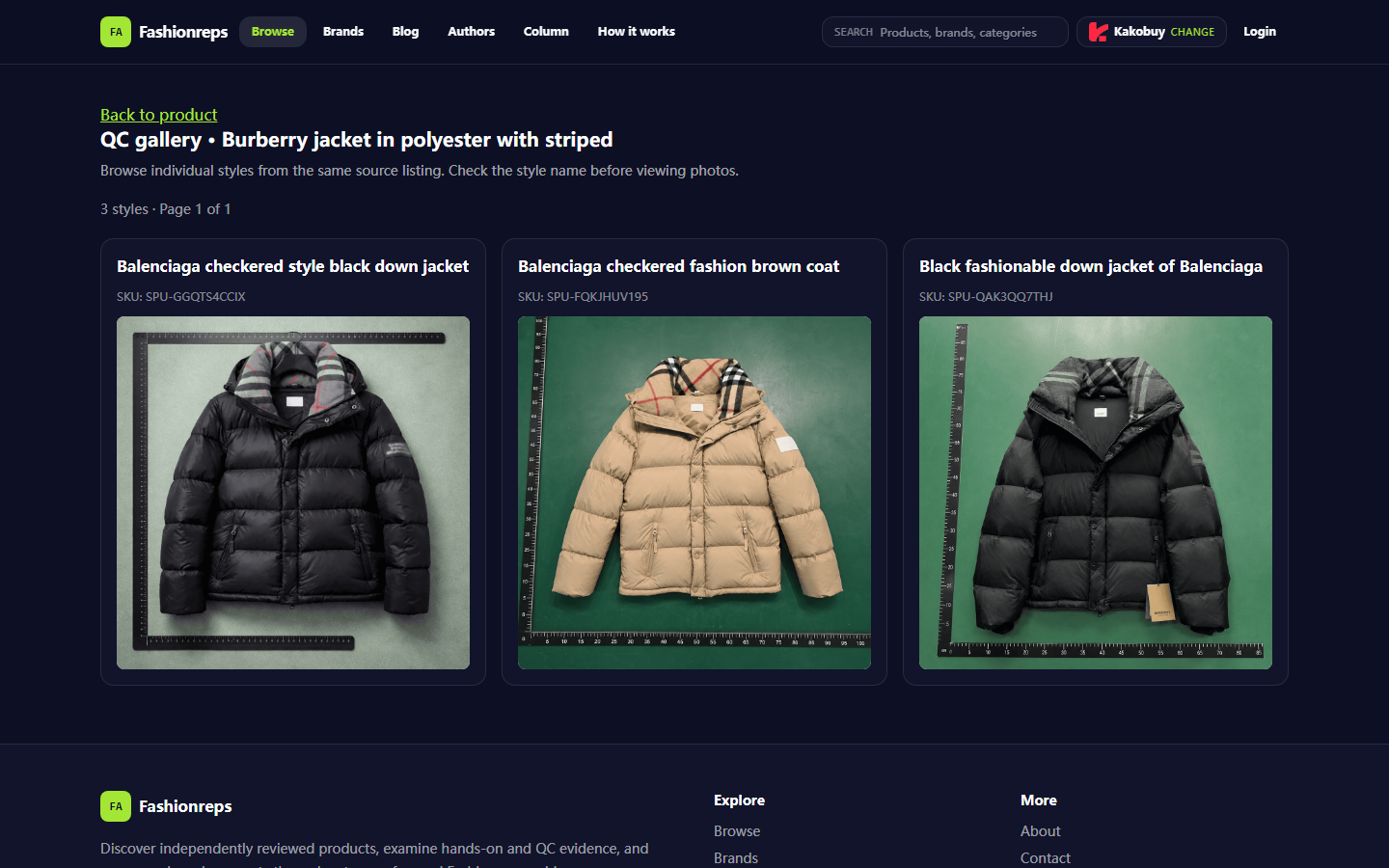
Task: Click SKU SPU-QAK3QQ7THJ text
Action: (986, 297)
